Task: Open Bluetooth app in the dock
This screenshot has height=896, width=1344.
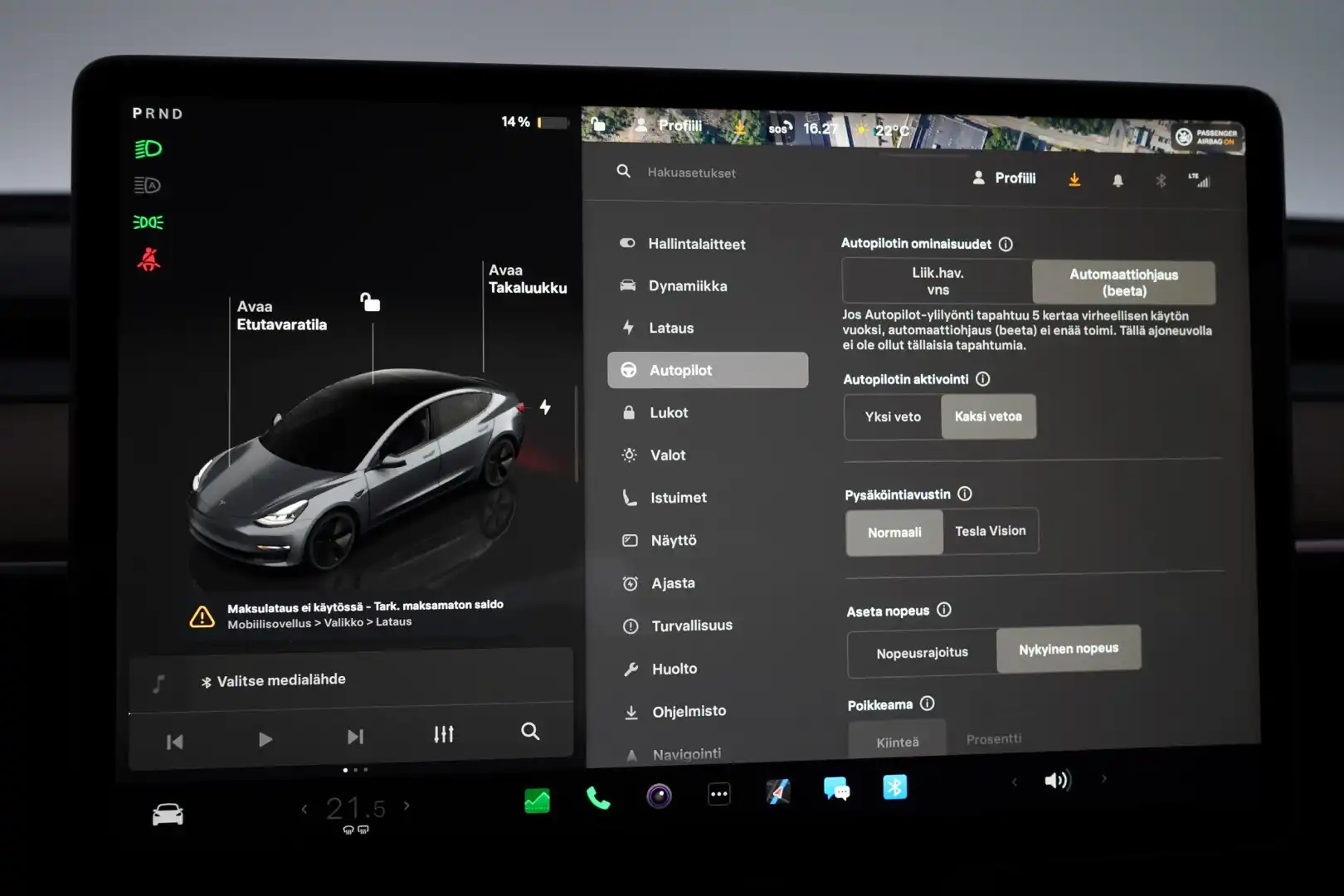Action: [x=894, y=786]
